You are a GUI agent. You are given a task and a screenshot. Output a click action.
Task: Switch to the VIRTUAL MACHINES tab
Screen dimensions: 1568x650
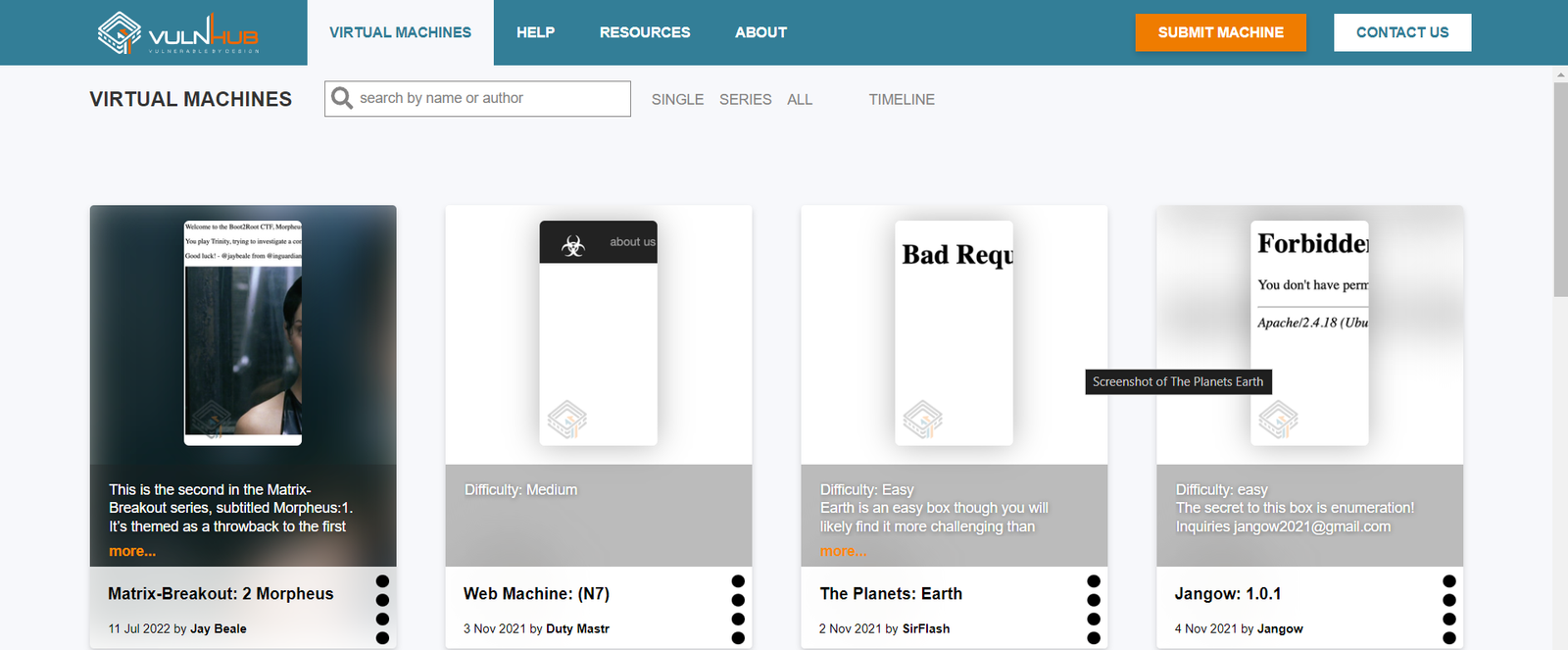(400, 32)
